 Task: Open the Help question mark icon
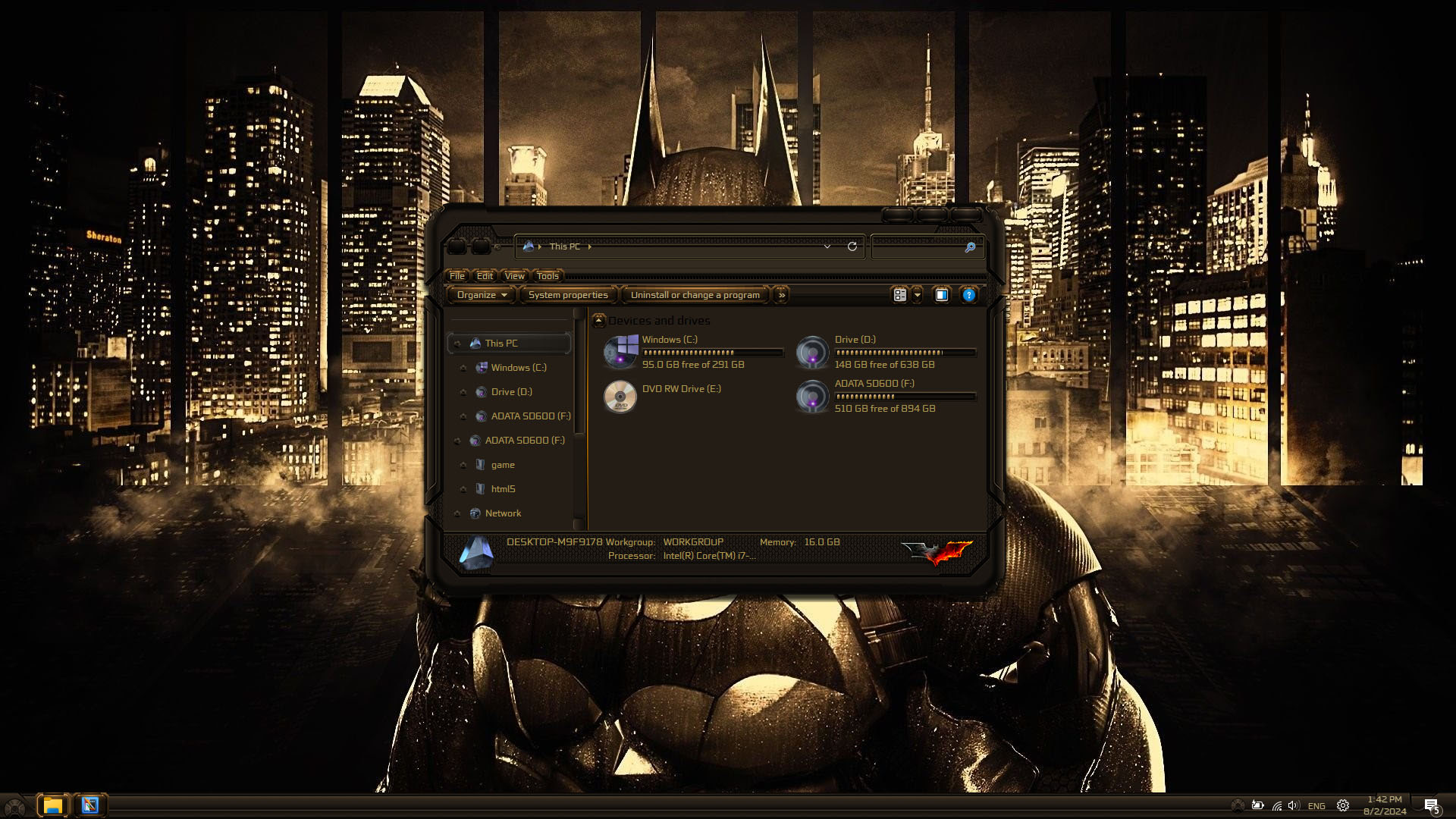[x=968, y=295]
